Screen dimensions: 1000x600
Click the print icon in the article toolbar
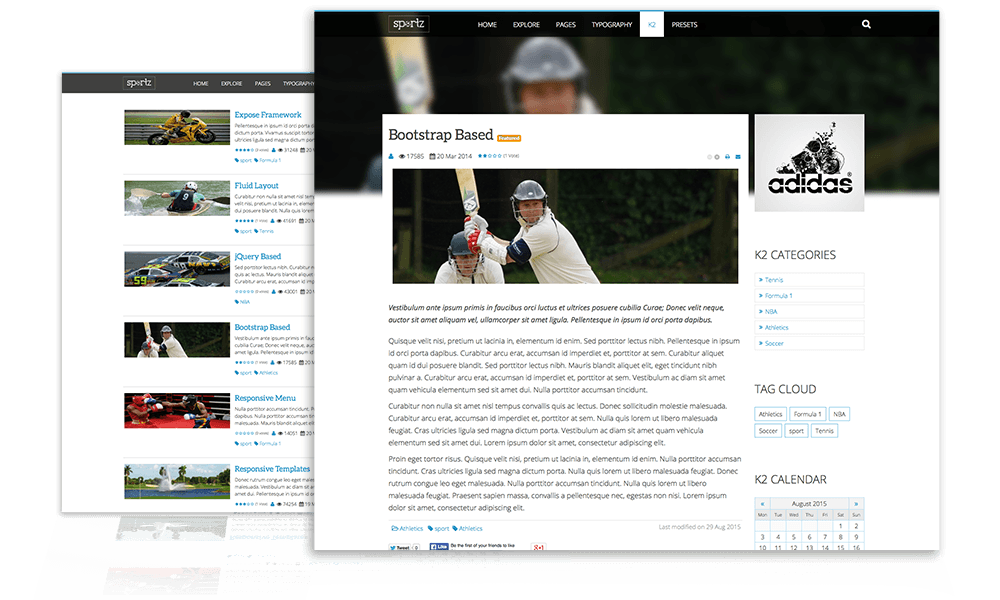point(727,157)
